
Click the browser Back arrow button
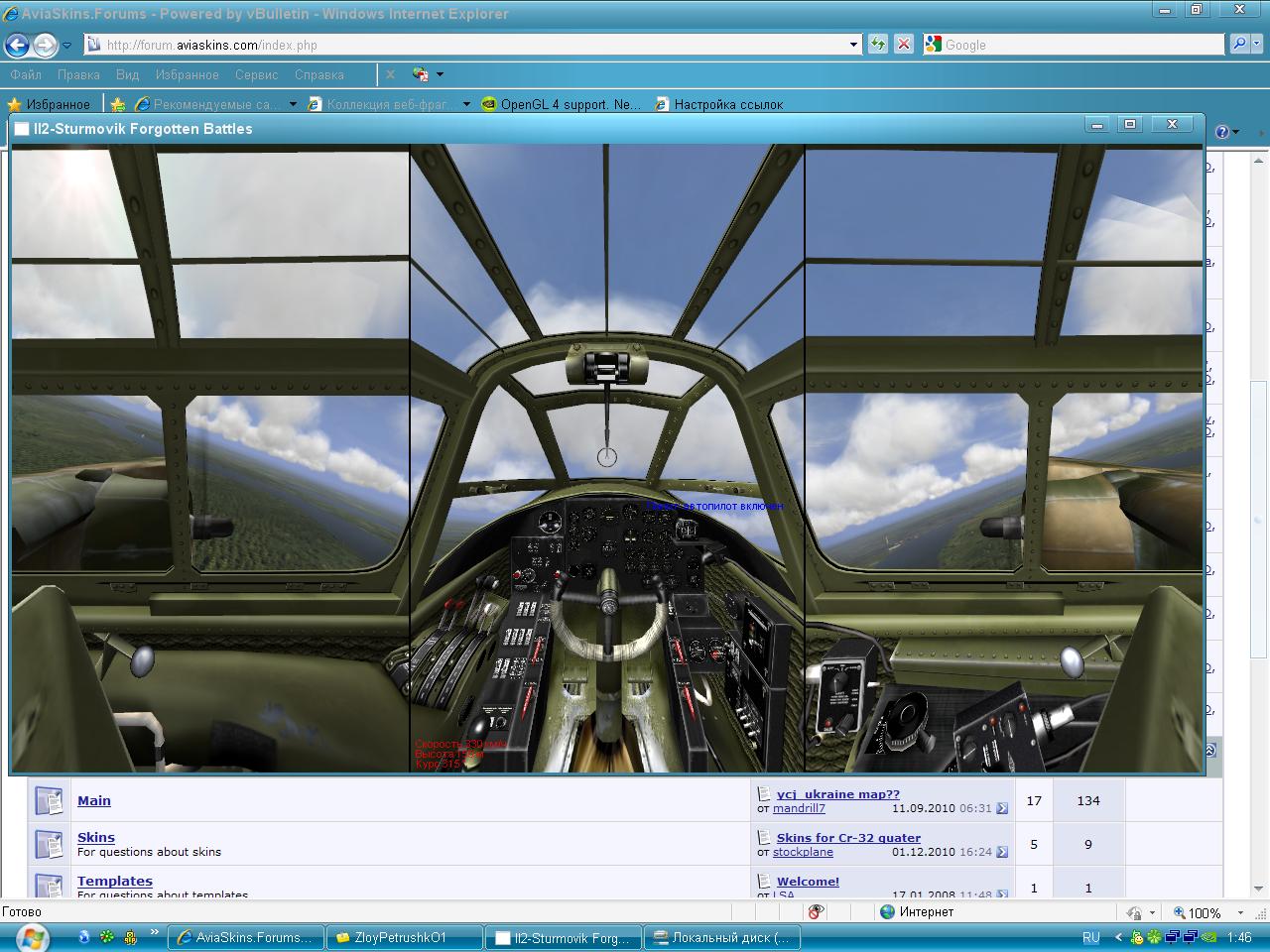pyautogui.click(x=17, y=45)
